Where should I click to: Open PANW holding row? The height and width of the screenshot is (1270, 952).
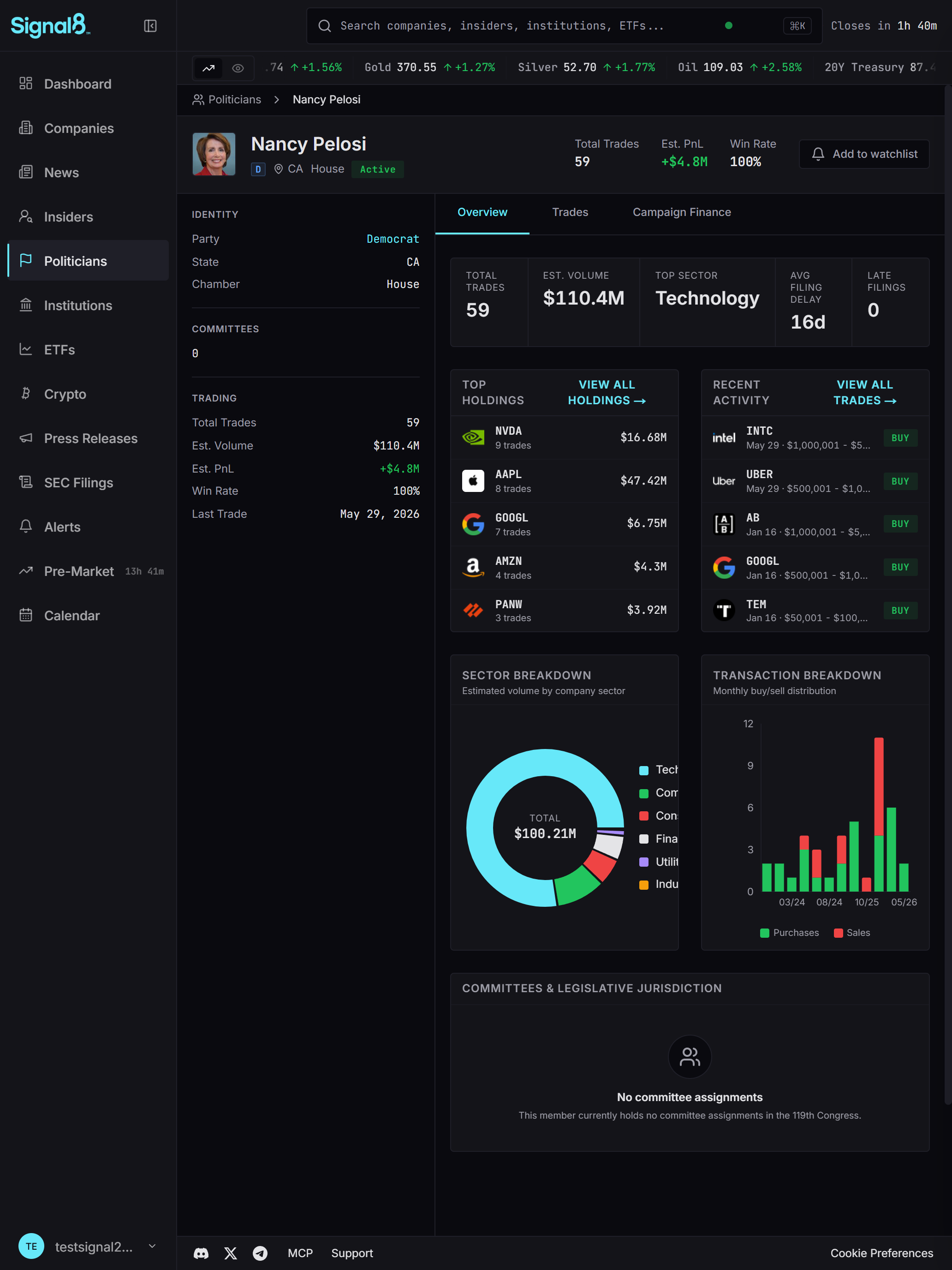point(564,611)
